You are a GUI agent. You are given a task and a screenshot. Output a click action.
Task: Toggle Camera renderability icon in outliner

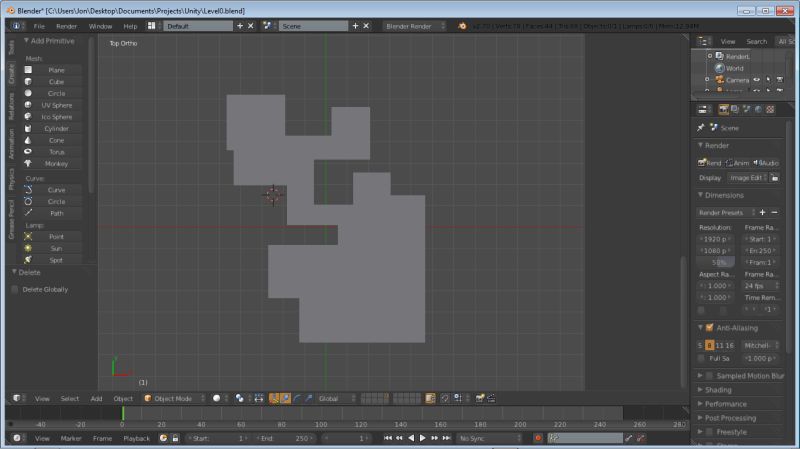(x=780, y=80)
